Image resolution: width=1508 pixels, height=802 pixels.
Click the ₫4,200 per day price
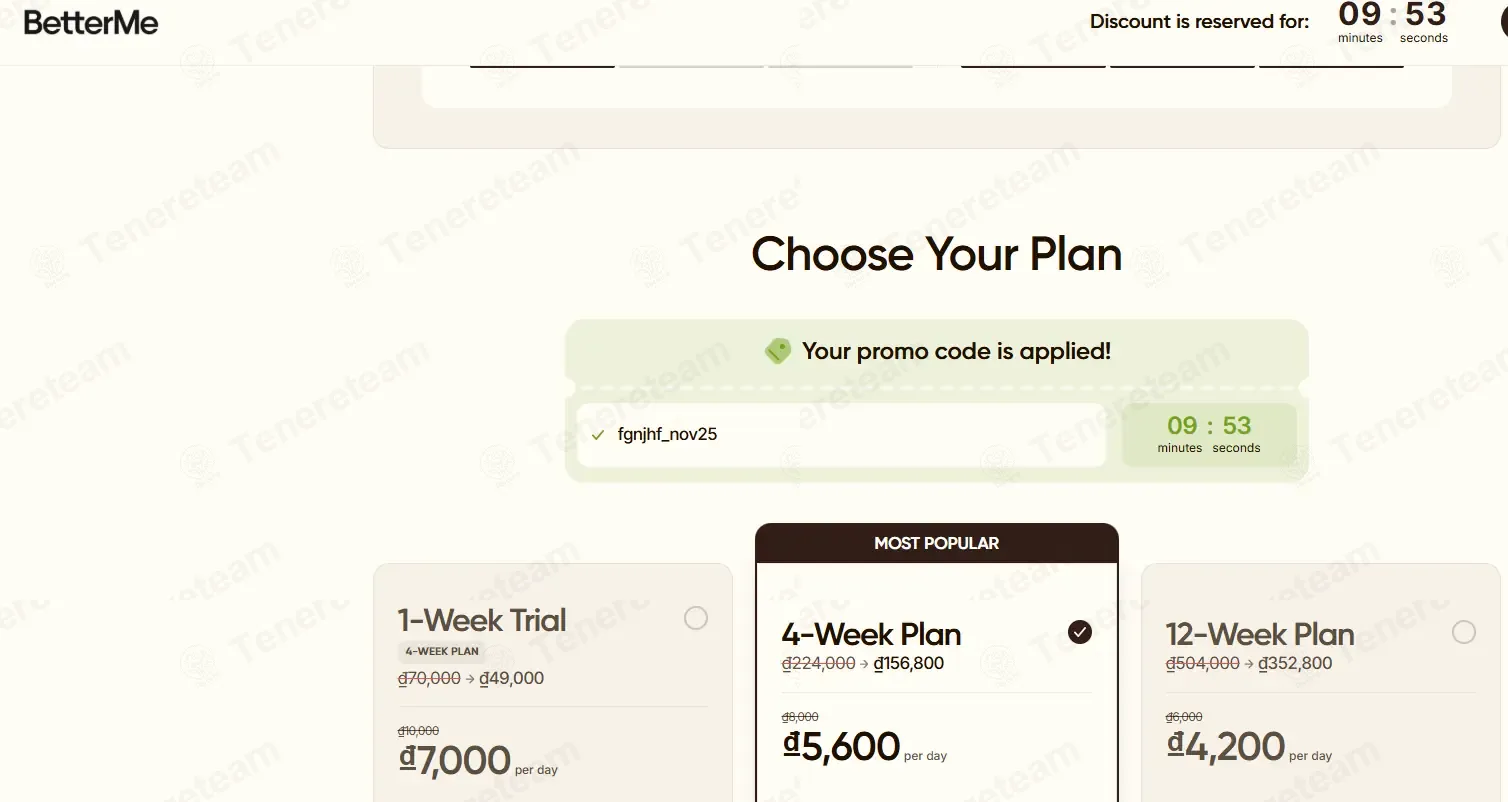pyautogui.click(x=1226, y=747)
